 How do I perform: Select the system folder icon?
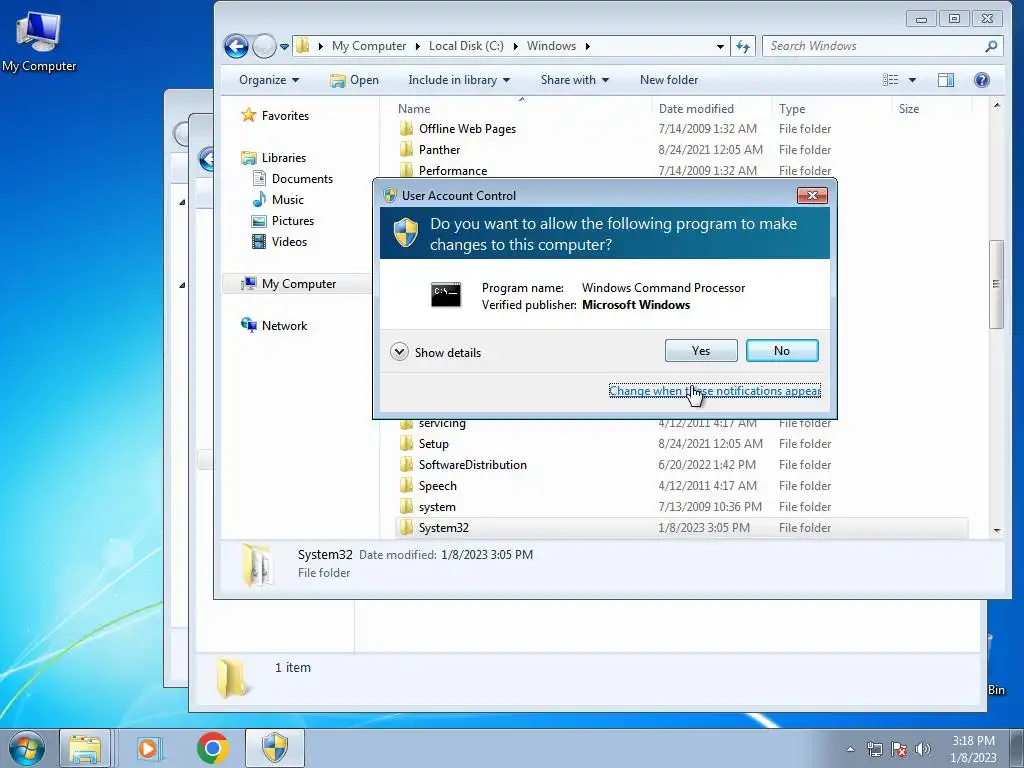(x=406, y=506)
